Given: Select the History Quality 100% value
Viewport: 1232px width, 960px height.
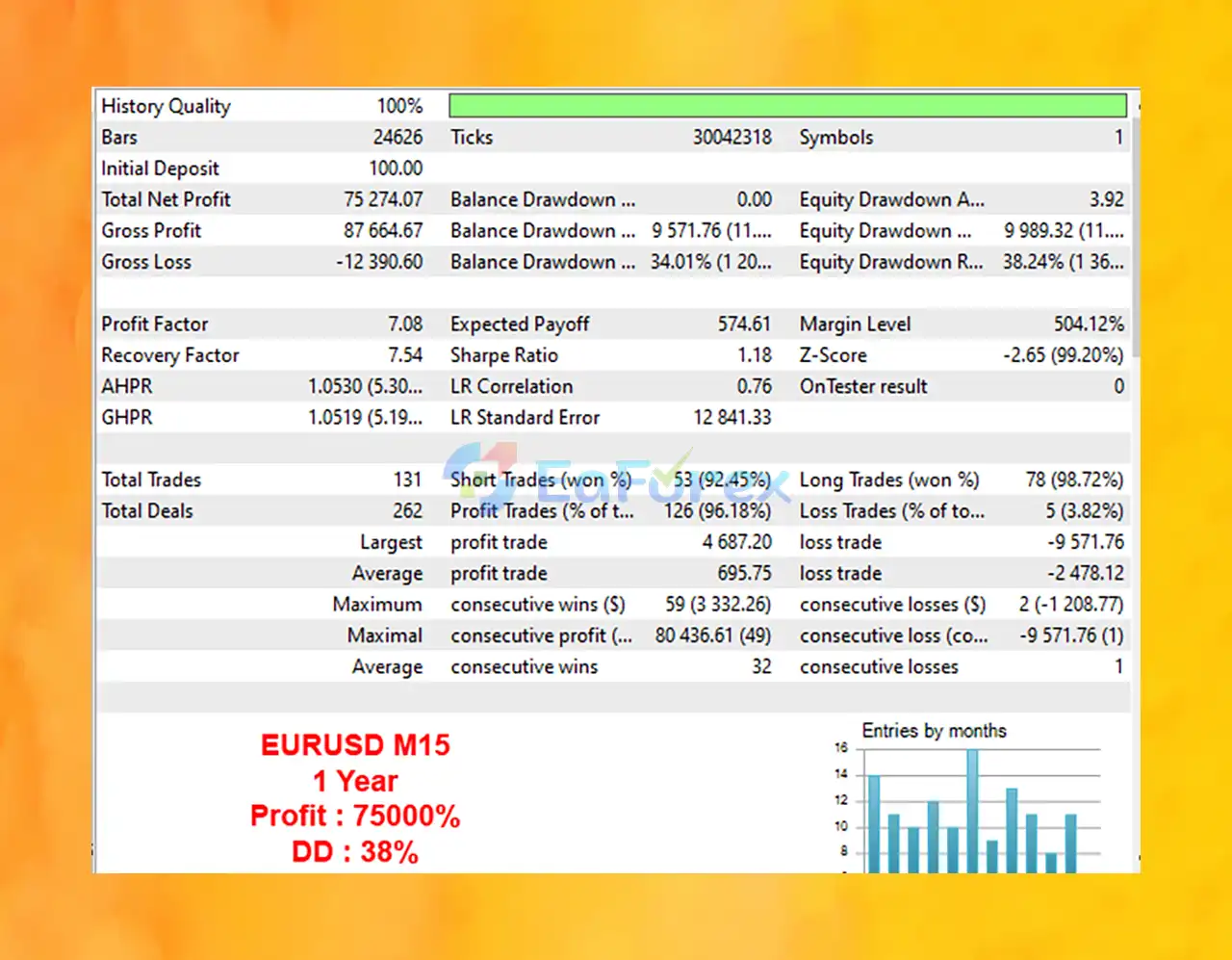Looking at the screenshot, I should [x=399, y=106].
